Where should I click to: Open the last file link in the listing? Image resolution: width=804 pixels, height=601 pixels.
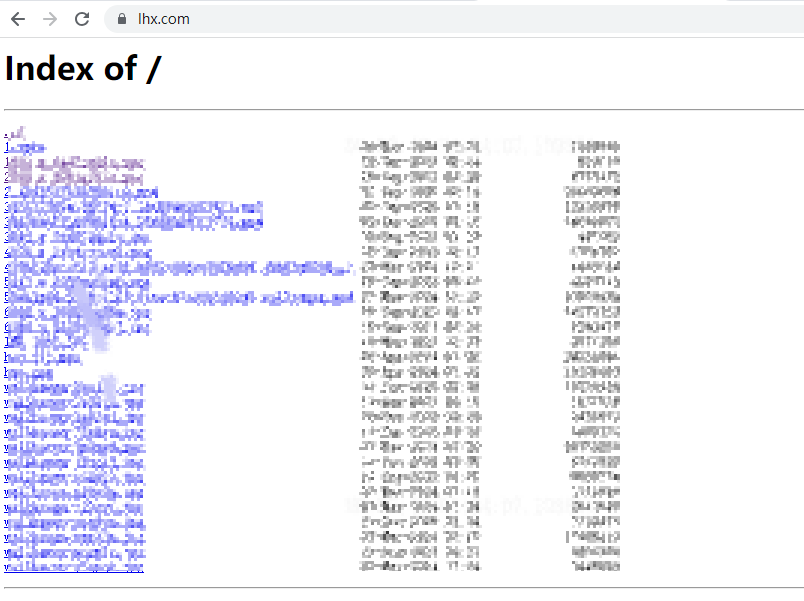(x=73, y=567)
